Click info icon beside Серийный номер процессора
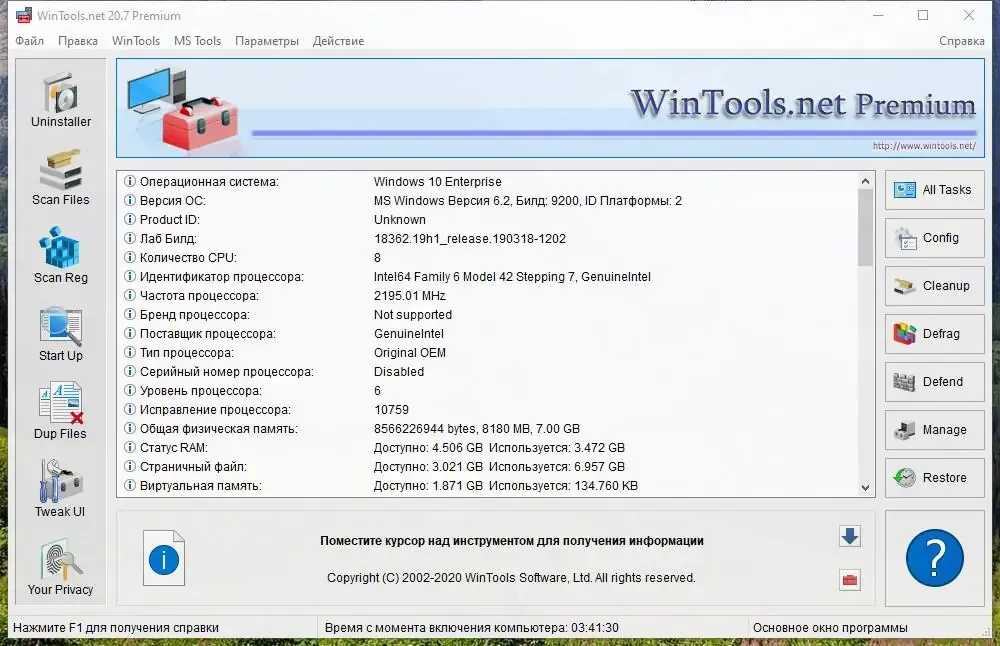 click(129, 371)
